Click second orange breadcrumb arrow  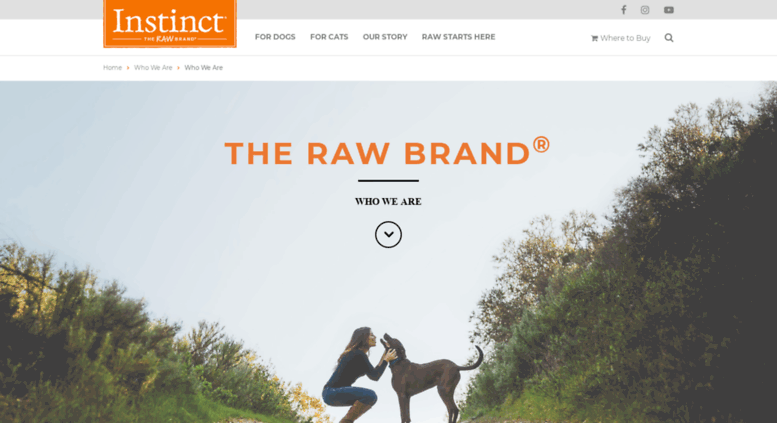click(178, 68)
